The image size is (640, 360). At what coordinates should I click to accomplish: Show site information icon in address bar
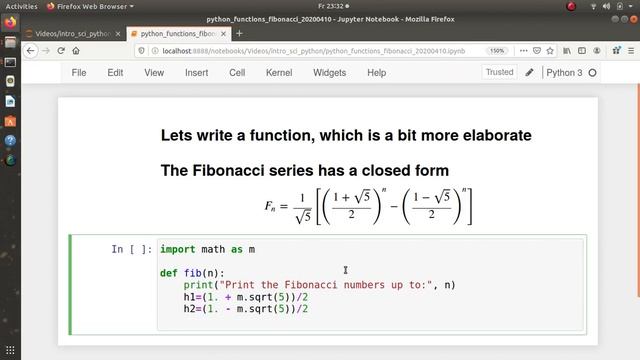pos(155,51)
